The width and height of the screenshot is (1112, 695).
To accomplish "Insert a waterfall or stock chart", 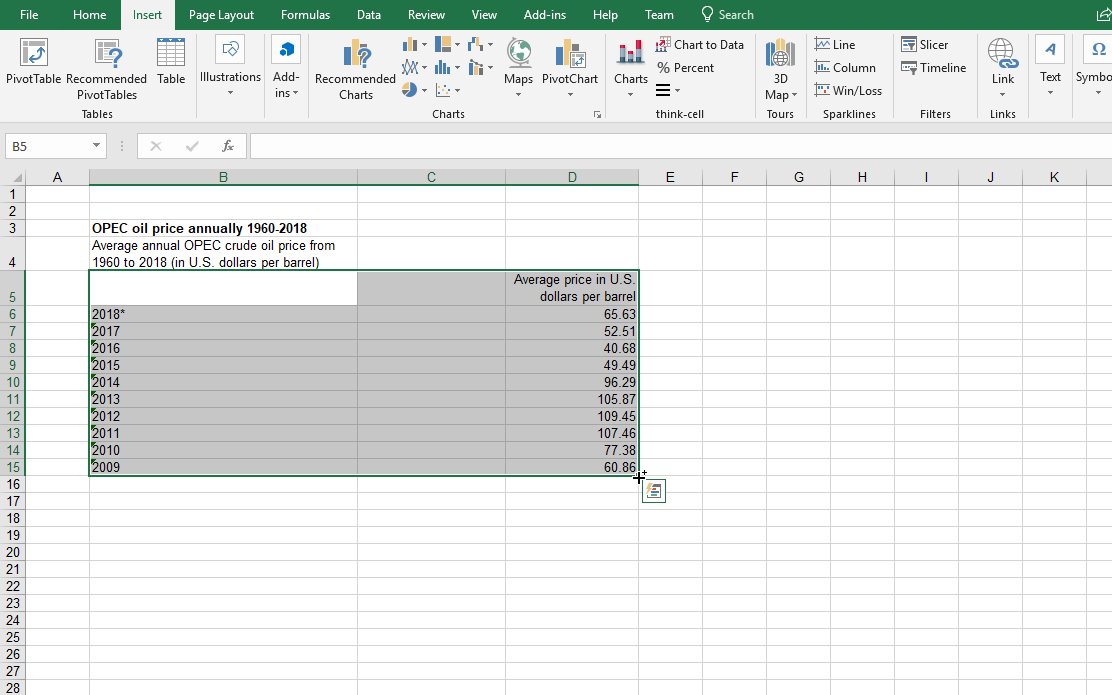I will pyautogui.click(x=476, y=45).
